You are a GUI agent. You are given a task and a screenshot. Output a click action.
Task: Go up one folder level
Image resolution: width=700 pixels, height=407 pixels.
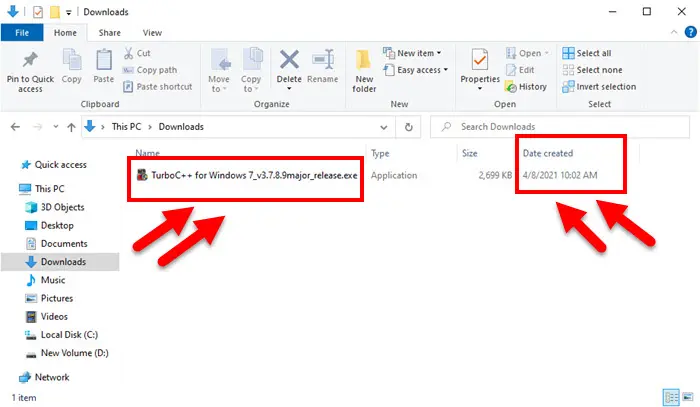[x=71, y=127]
